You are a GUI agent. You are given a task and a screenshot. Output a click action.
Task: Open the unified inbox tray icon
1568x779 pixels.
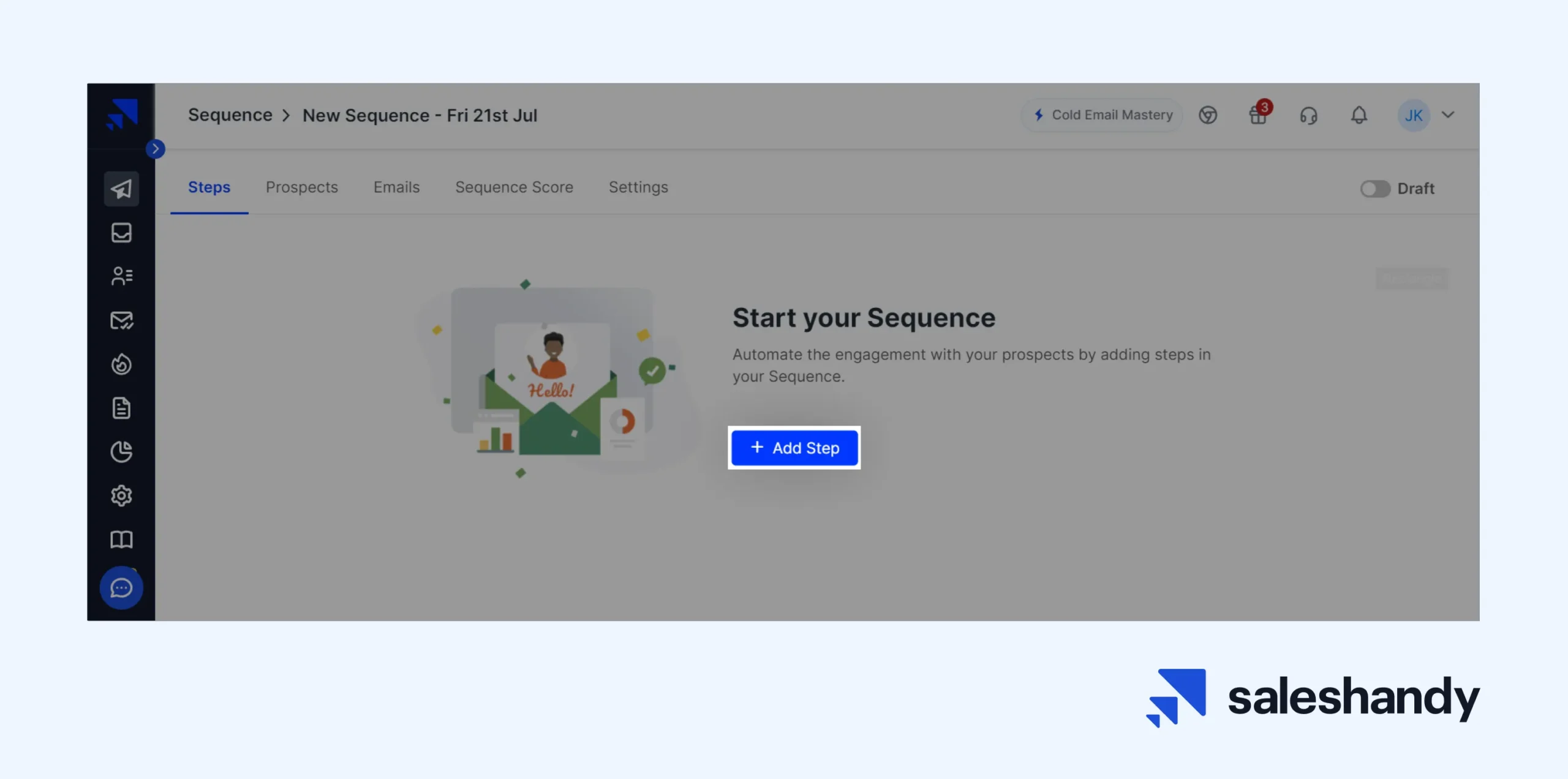coord(121,233)
